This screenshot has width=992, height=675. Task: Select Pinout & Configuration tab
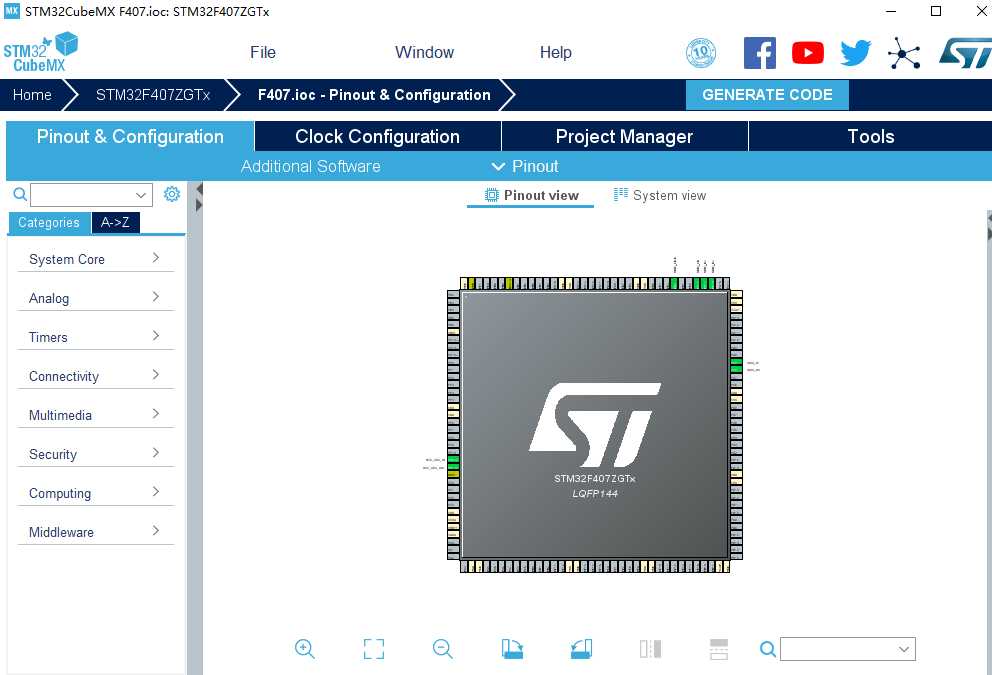tap(130, 137)
